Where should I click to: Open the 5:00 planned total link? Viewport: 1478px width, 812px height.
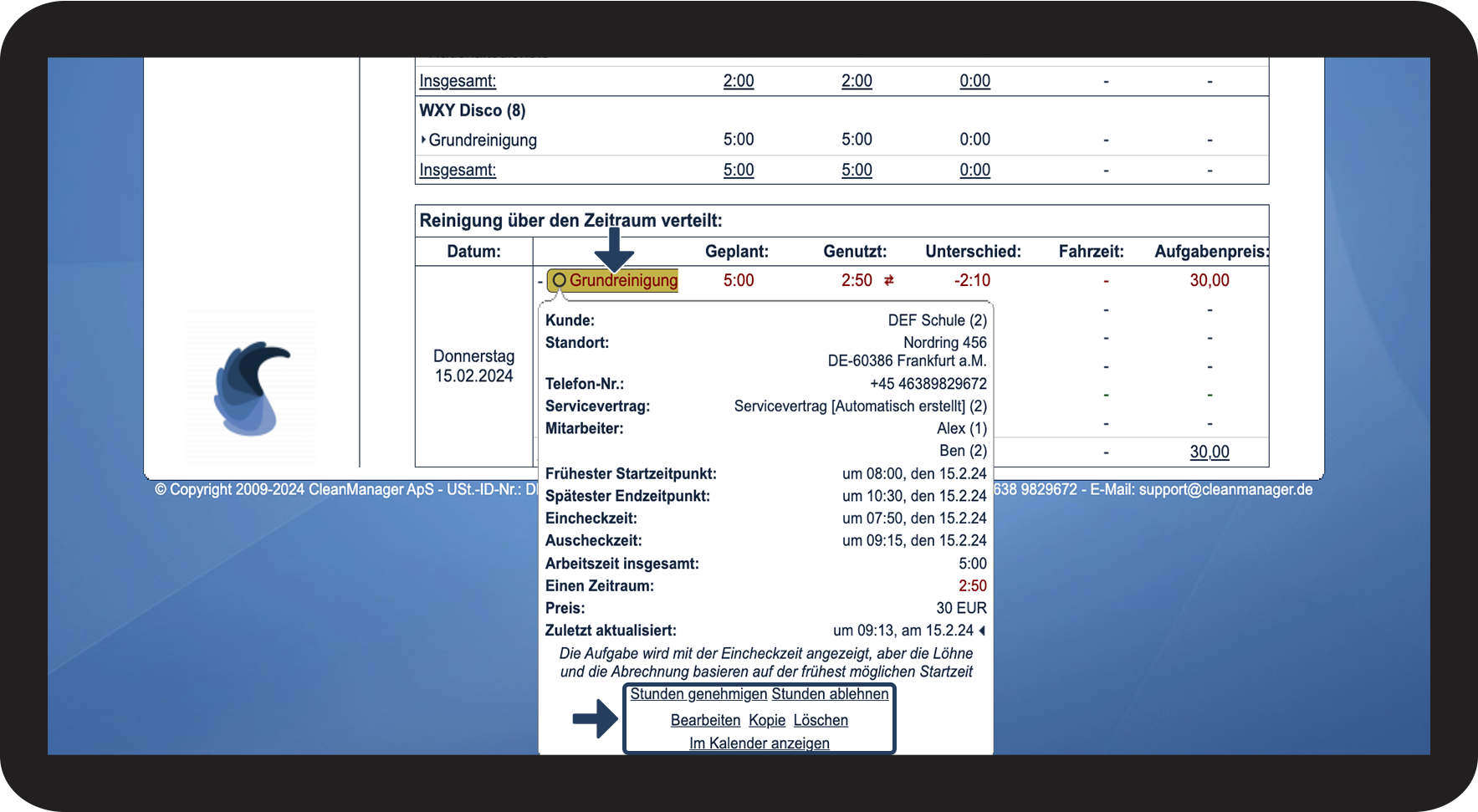pos(739,170)
